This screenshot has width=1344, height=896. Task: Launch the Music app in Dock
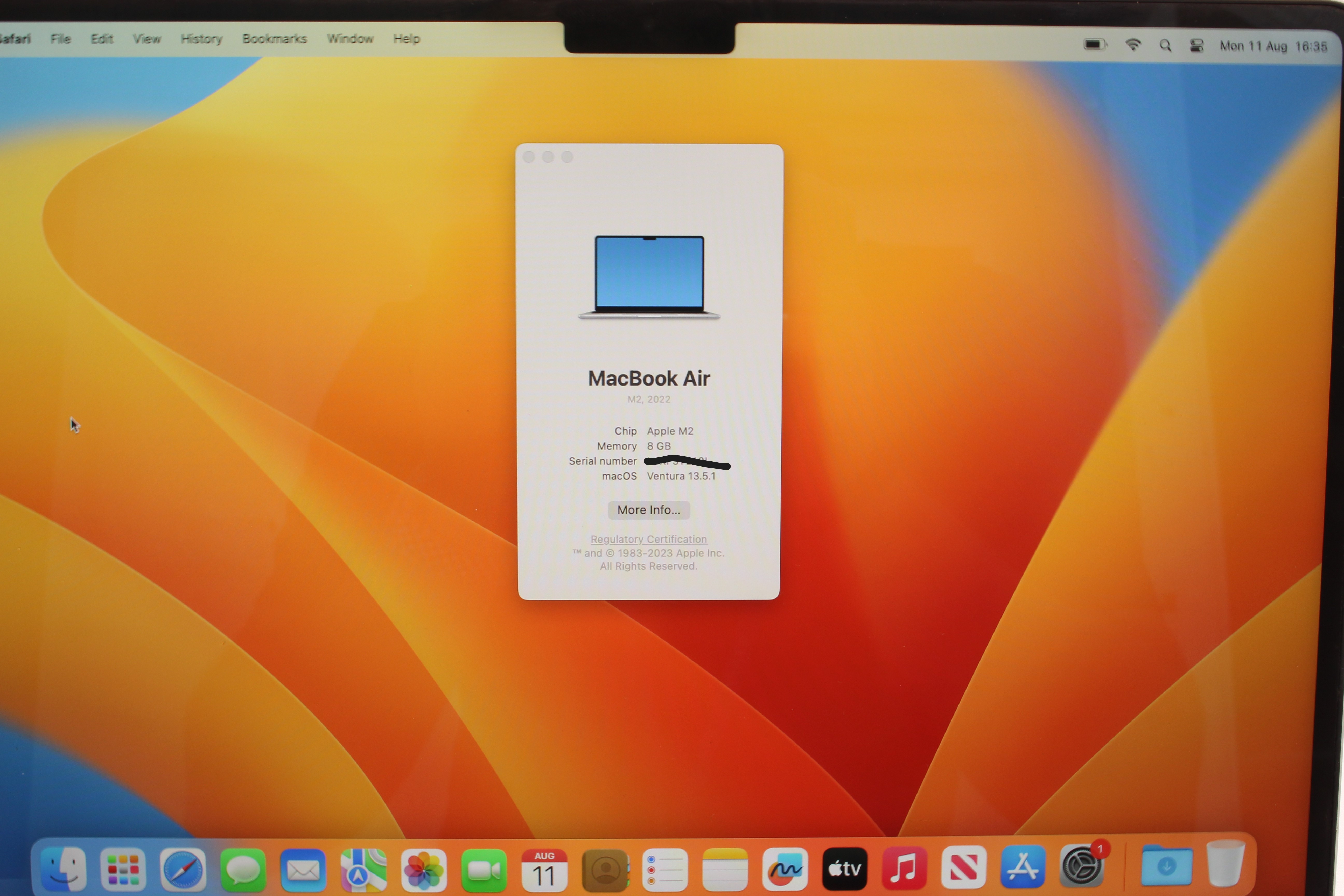pyautogui.click(x=904, y=868)
